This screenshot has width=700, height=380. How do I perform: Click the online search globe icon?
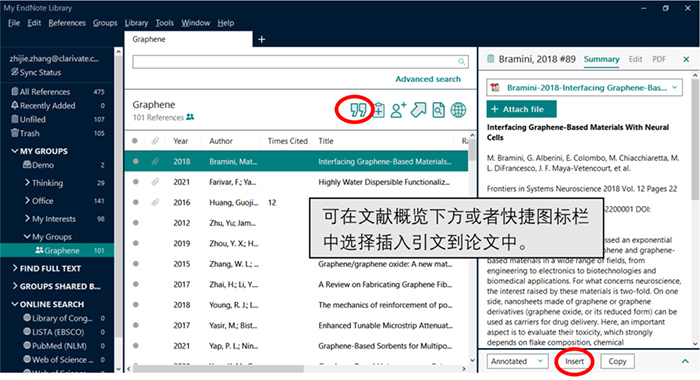pos(458,110)
